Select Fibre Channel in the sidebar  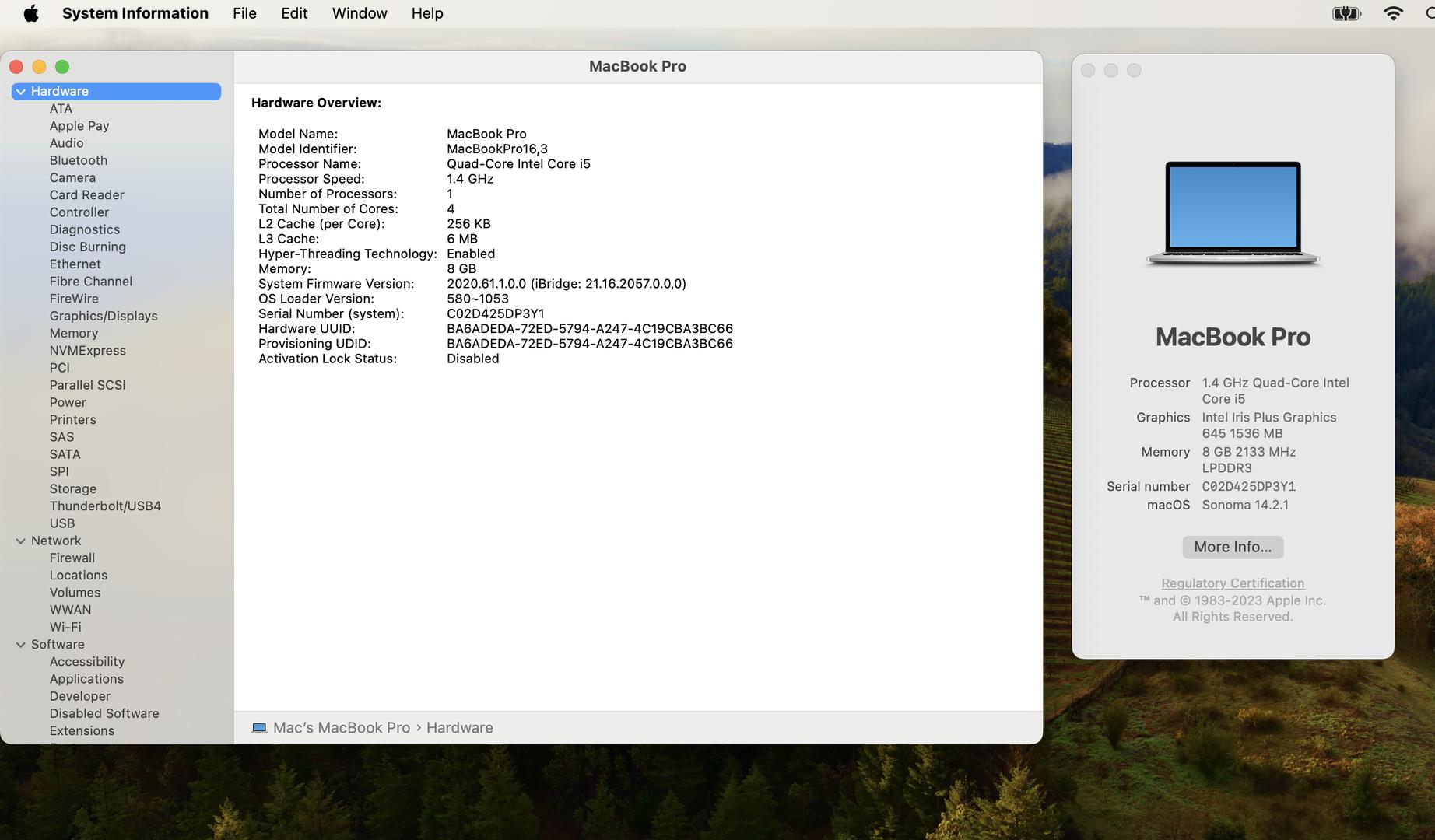click(x=91, y=282)
